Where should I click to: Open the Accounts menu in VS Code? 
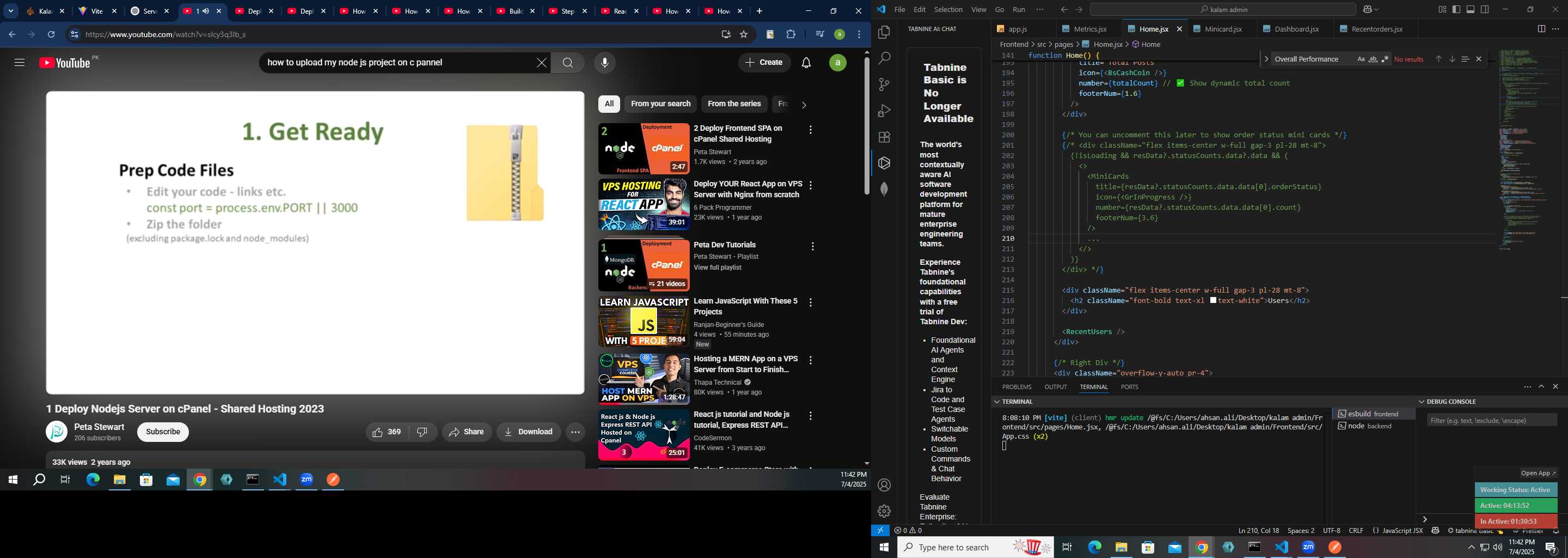884,485
